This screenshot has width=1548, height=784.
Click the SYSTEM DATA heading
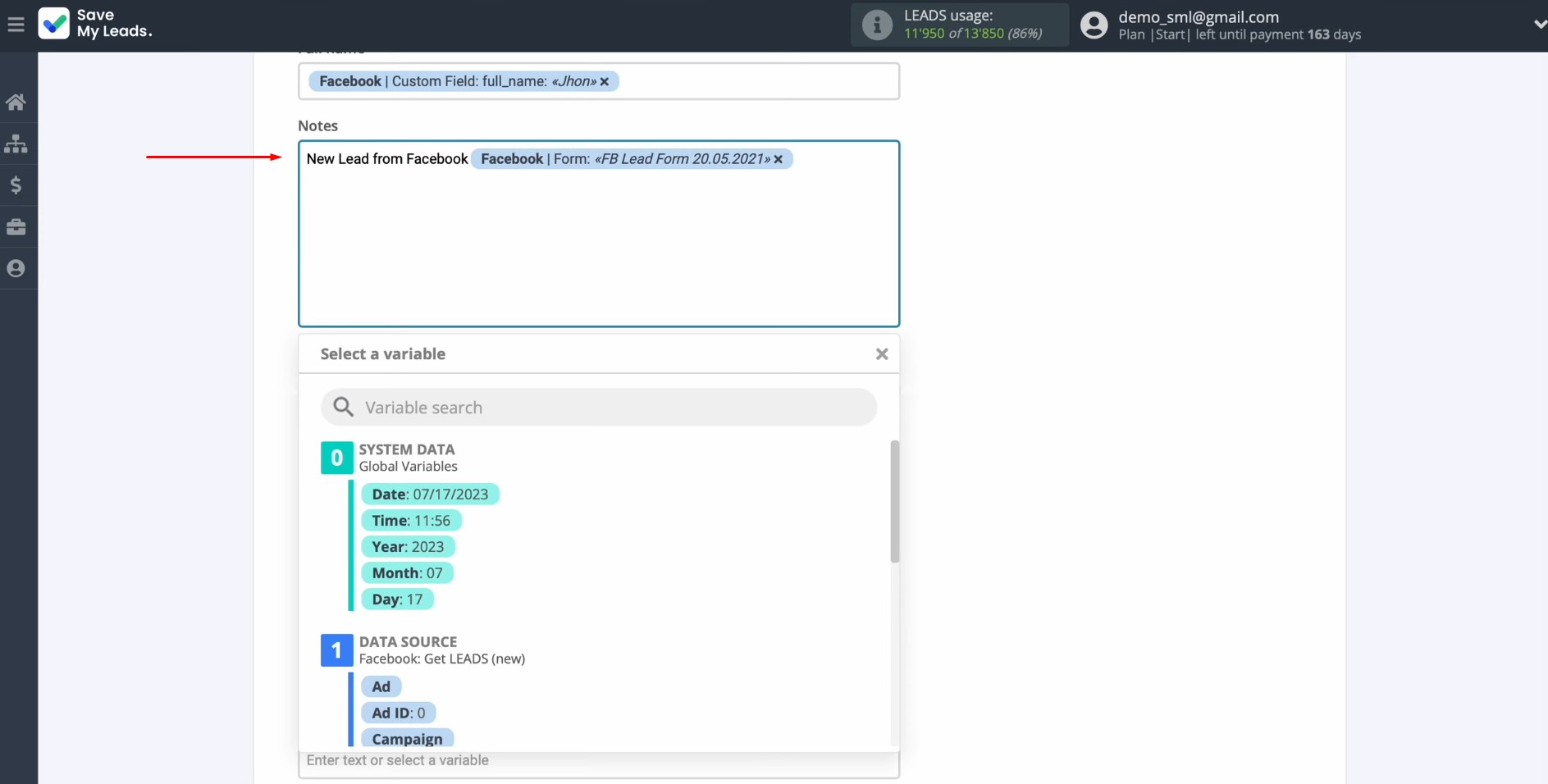pos(407,449)
